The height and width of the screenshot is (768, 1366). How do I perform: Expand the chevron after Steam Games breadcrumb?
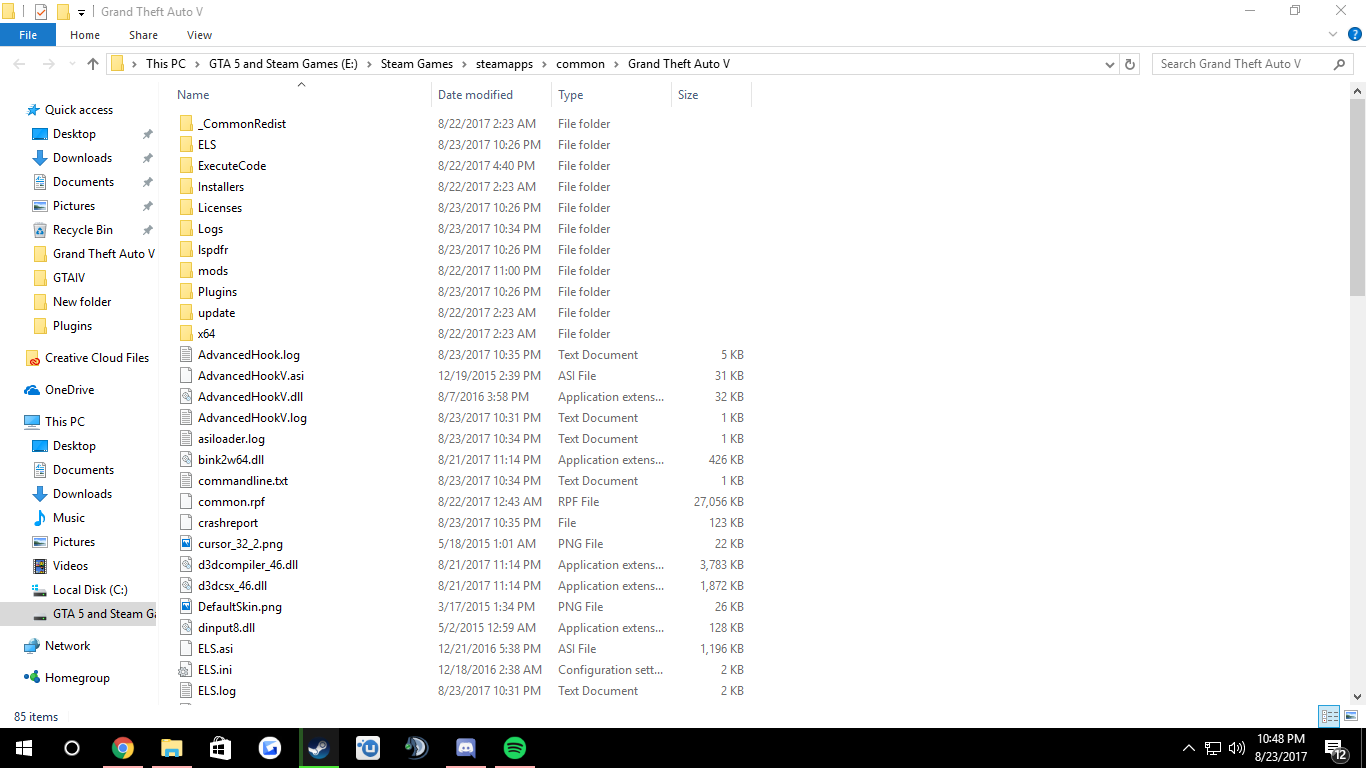click(x=463, y=64)
